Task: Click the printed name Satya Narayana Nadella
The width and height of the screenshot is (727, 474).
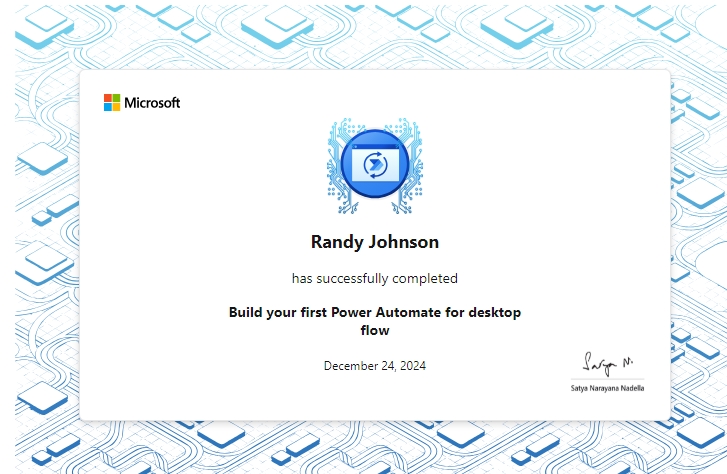Action: pos(607,387)
